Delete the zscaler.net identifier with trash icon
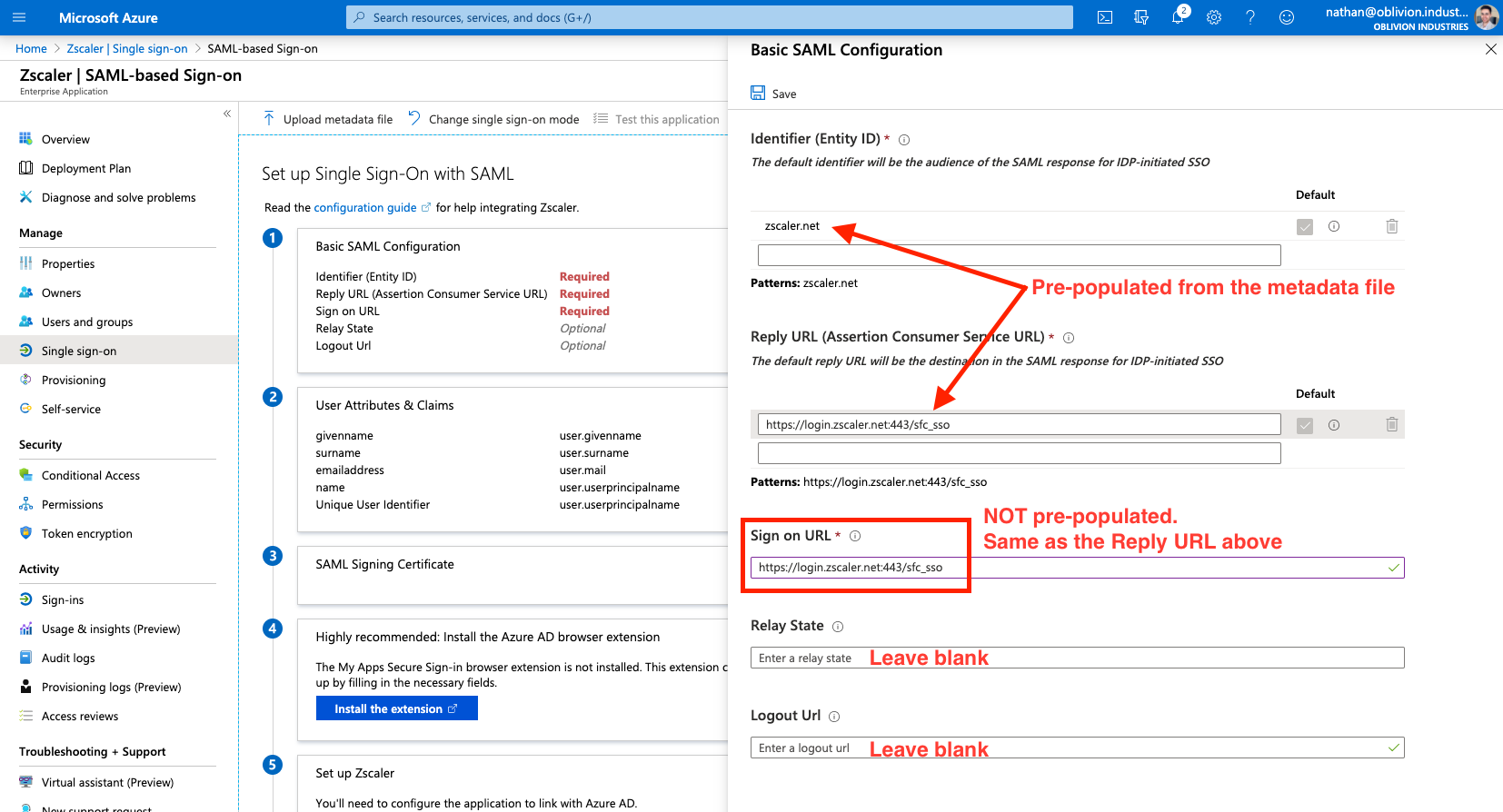Screen dimensions: 1503x812 [x=1391, y=226]
